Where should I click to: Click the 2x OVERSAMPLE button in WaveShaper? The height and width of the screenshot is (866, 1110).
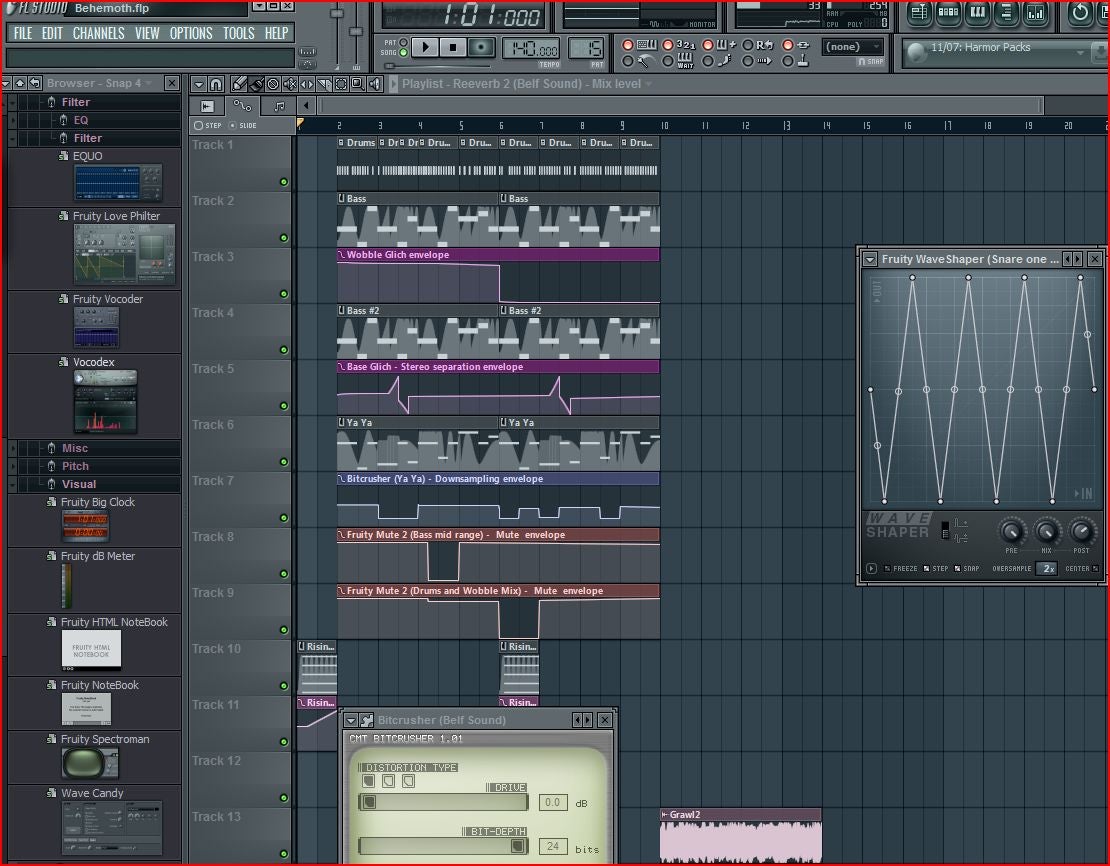[1046, 568]
